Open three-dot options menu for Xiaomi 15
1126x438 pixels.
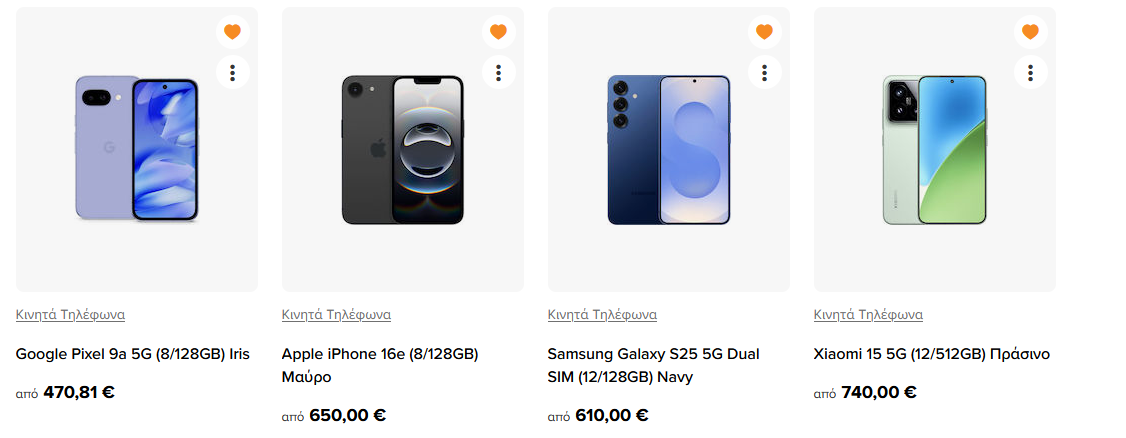click(x=1030, y=72)
